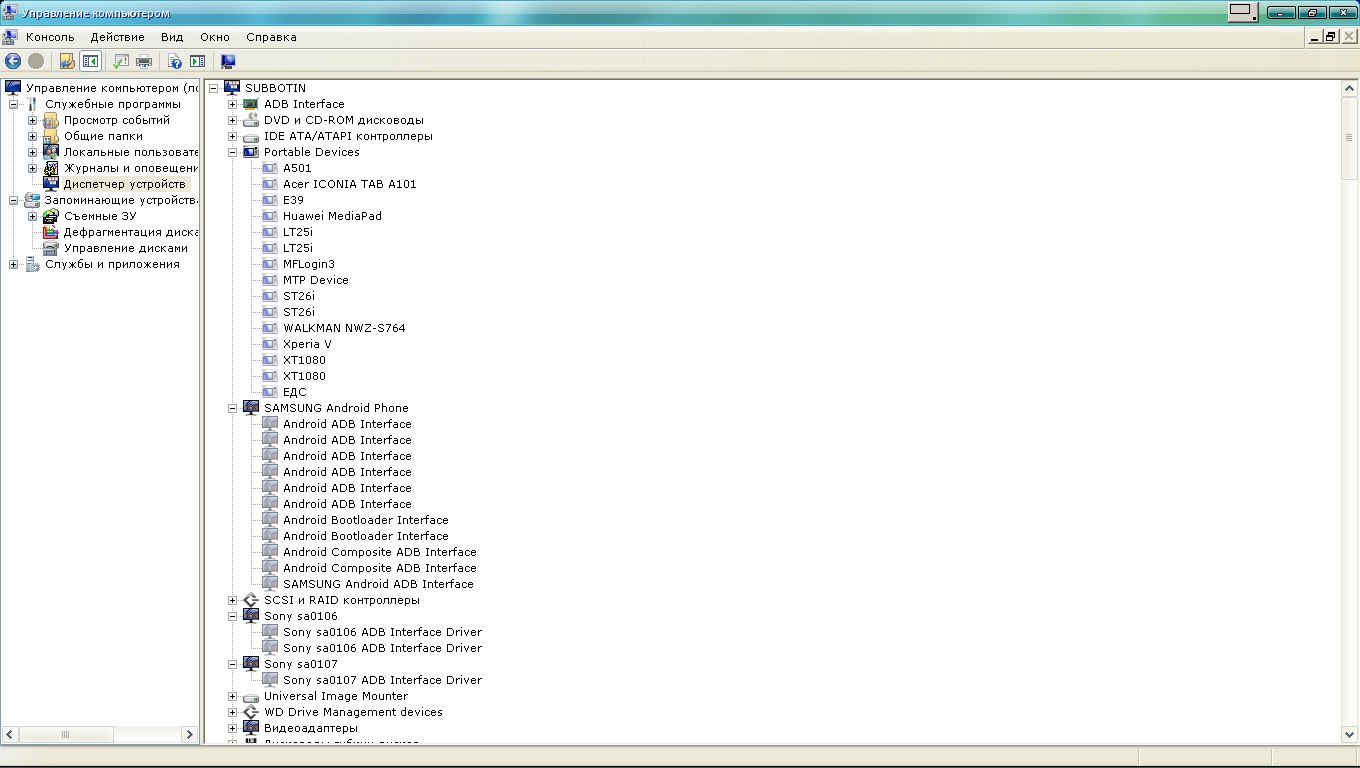Collapse the Служебные программы node
Image resolution: width=1360 pixels, height=768 pixels.
click(13, 104)
